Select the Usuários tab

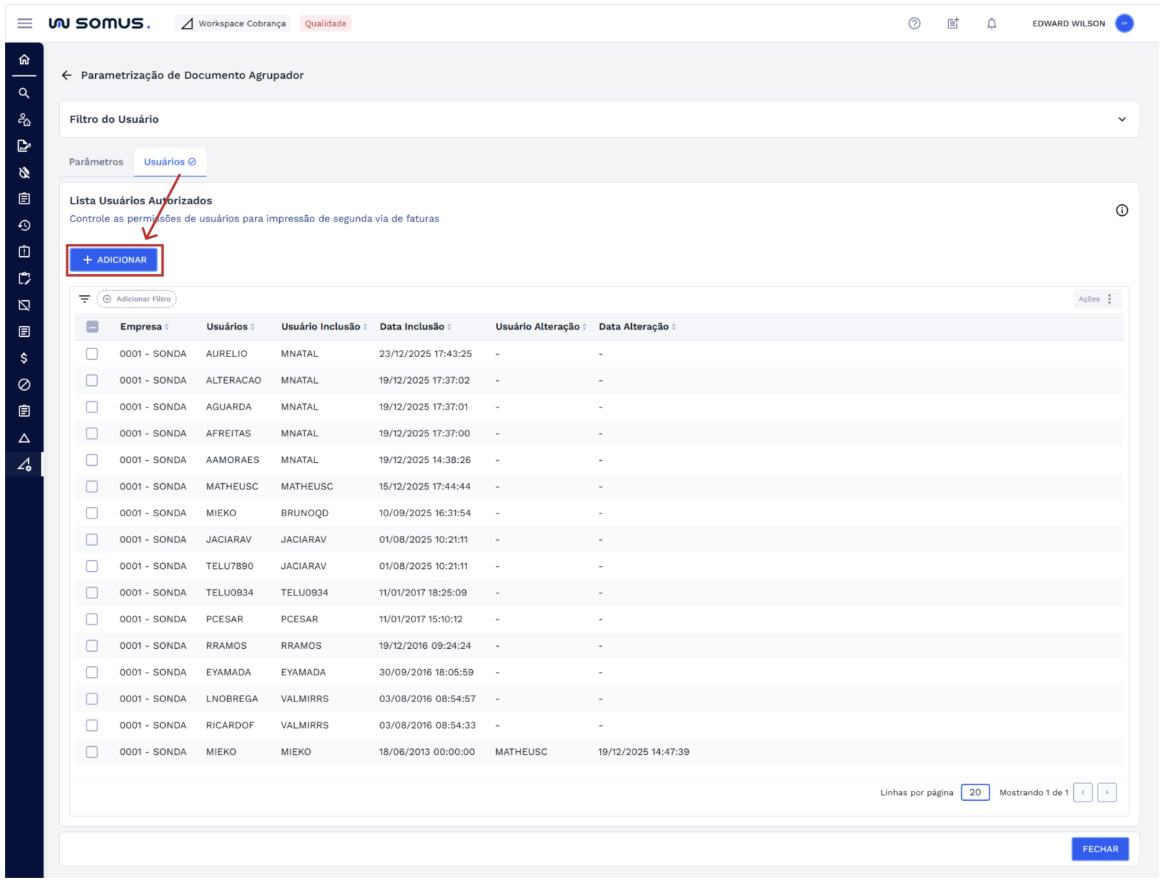169,161
